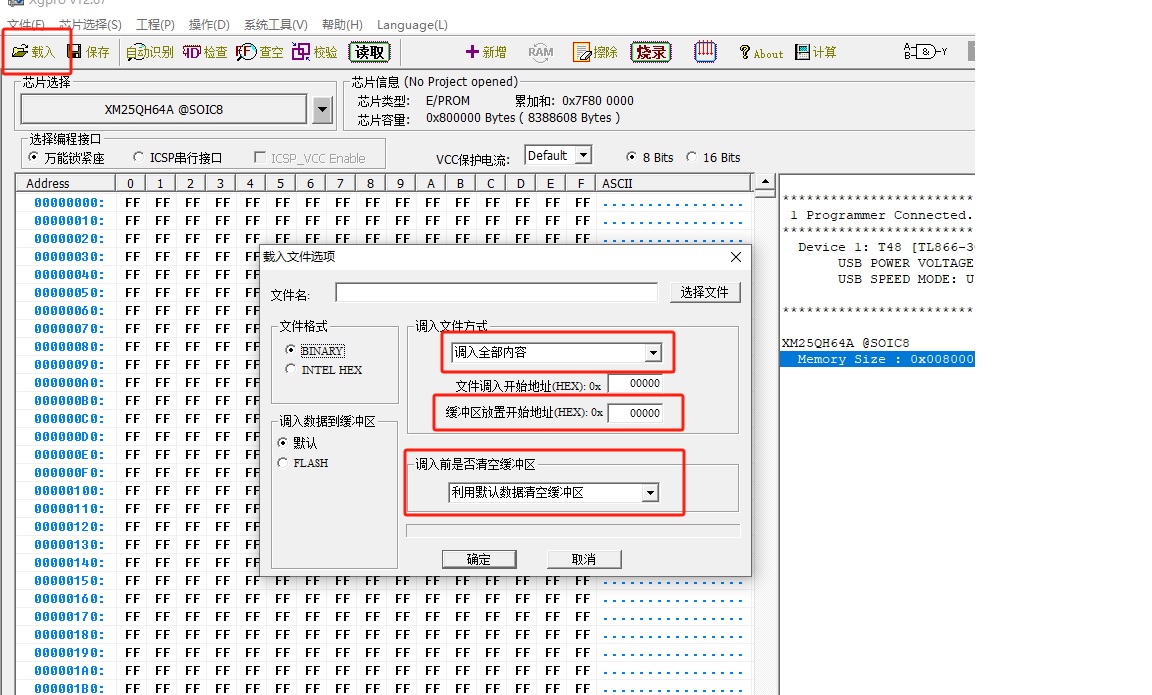Open the Language(L) menu

pos(412,24)
